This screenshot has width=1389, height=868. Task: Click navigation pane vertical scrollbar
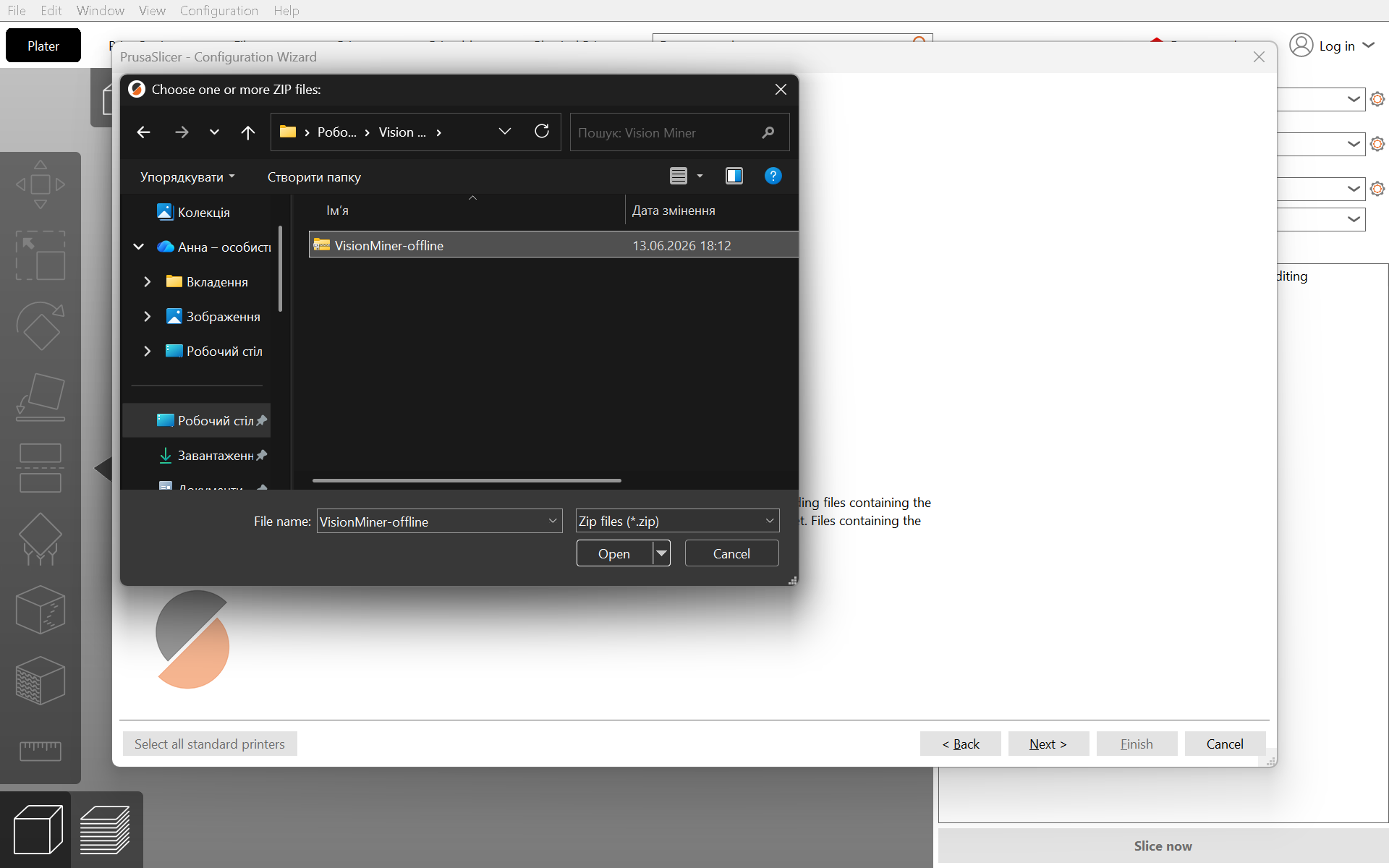pos(281,268)
